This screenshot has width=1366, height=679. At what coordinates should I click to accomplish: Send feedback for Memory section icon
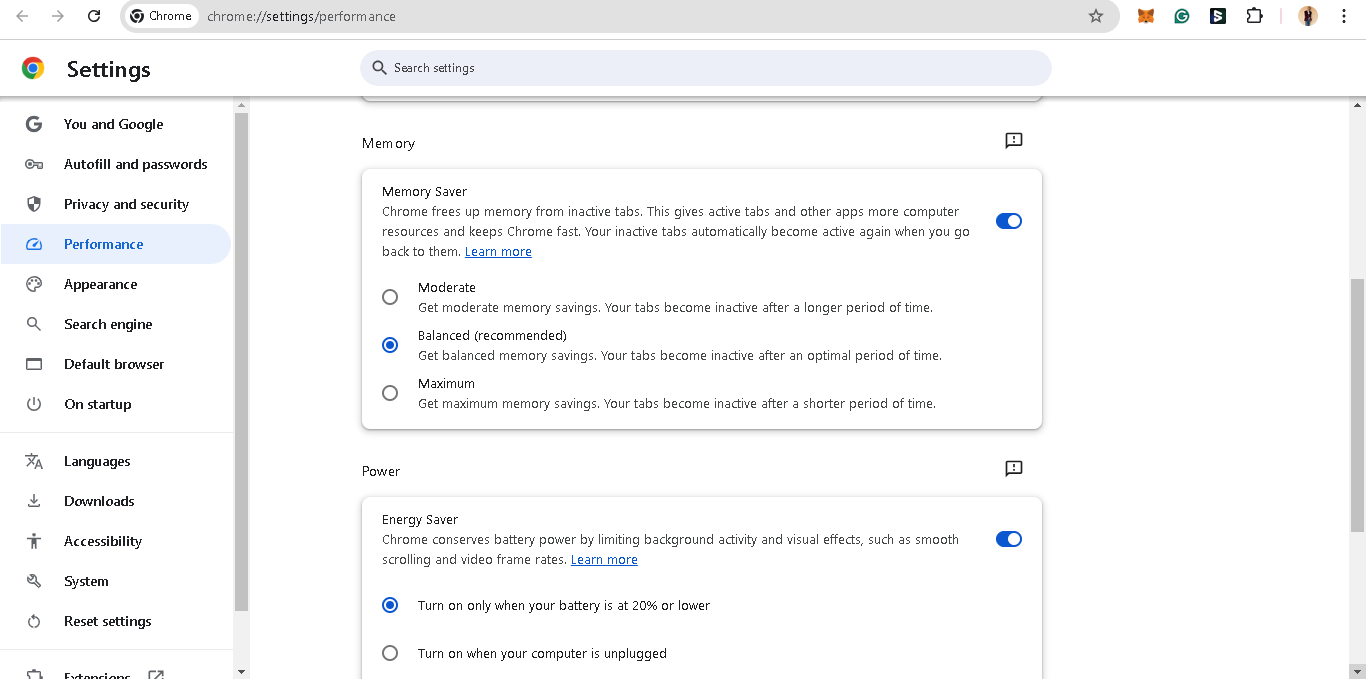click(1014, 141)
